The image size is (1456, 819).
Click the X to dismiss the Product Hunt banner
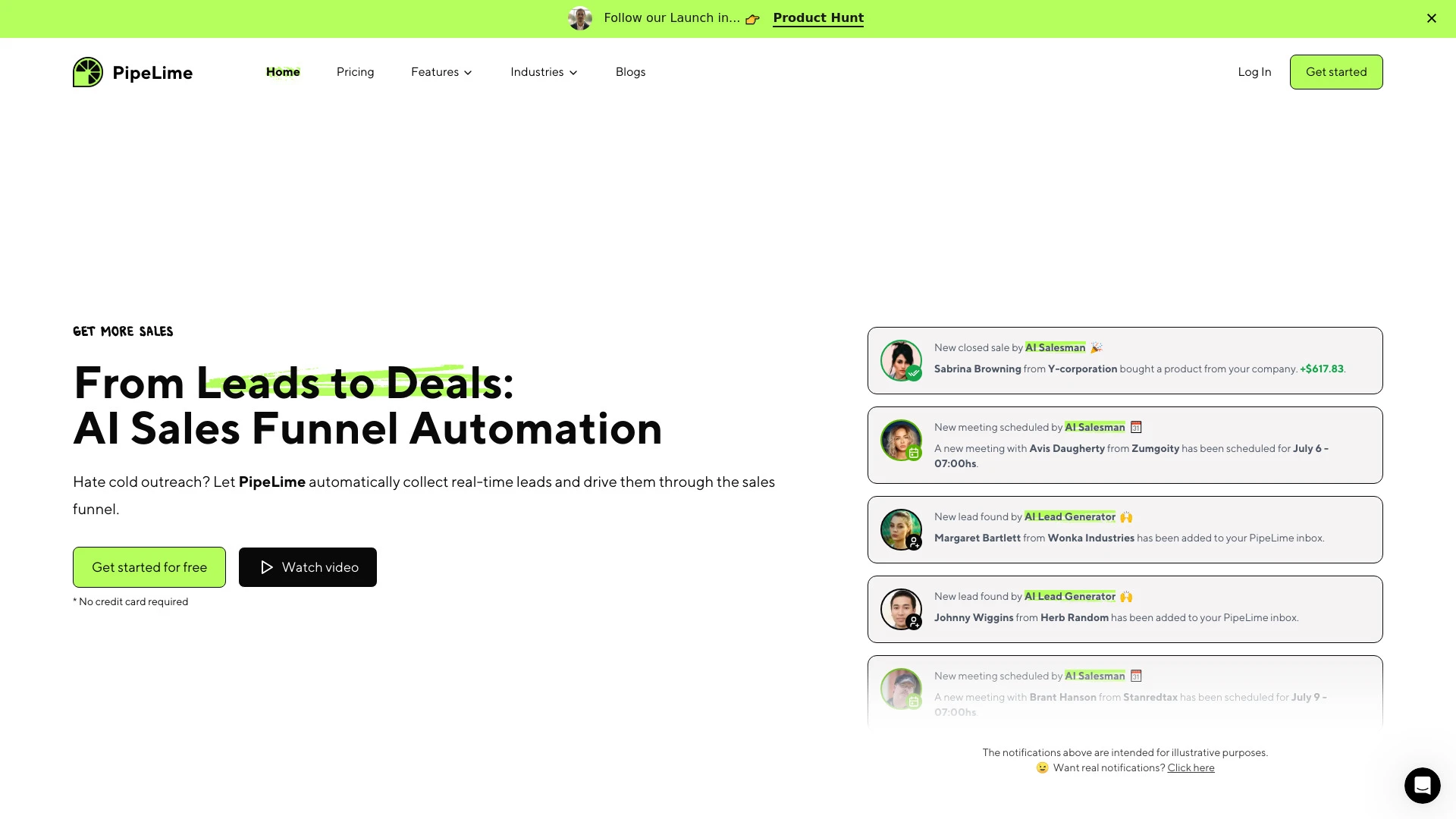click(x=1432, y=18)
